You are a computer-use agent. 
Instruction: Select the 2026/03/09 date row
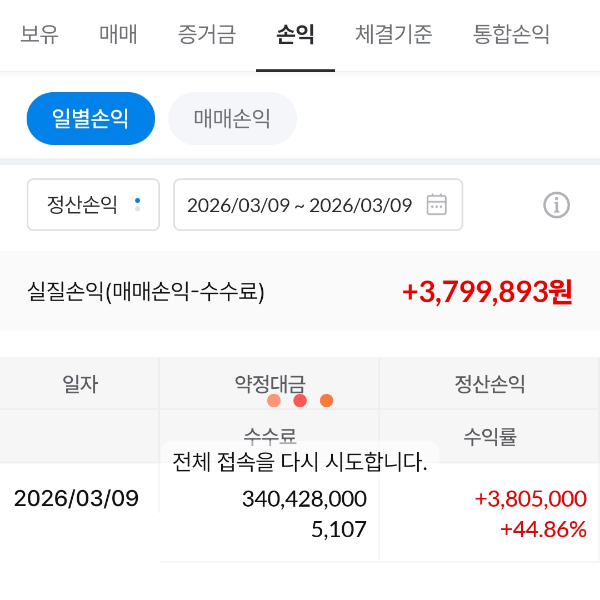77,498
